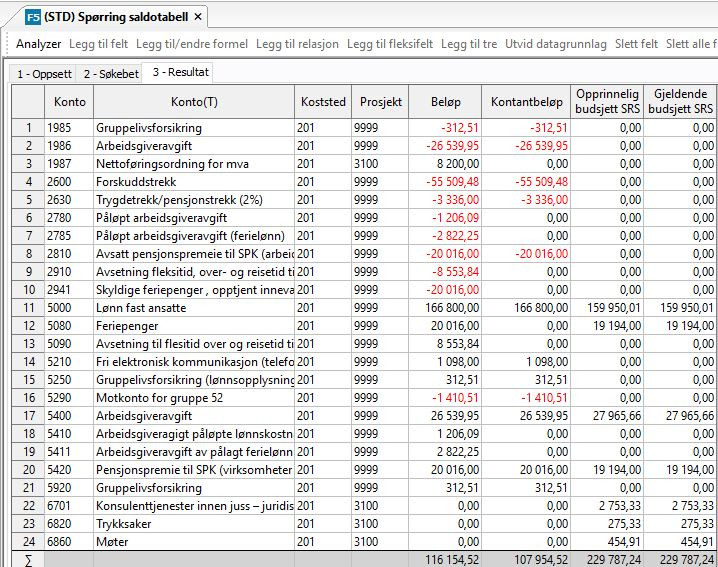This screenshot has height=567, width=718.
Task: Click Legg til tre
Action: click(469, 44)
